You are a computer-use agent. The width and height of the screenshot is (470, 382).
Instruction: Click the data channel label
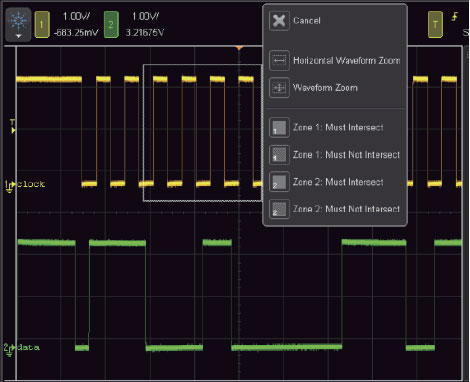(28, 347)
